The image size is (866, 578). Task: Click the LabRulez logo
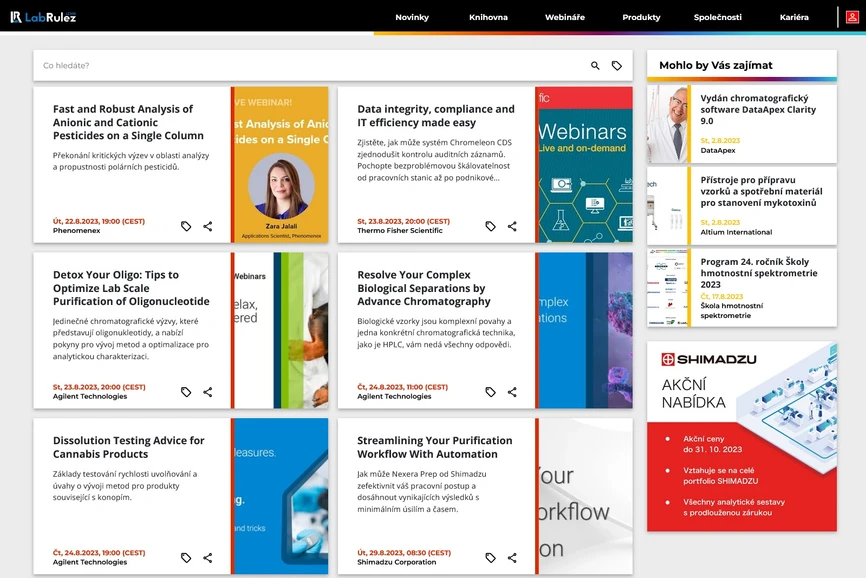click(x=43, y=17)
